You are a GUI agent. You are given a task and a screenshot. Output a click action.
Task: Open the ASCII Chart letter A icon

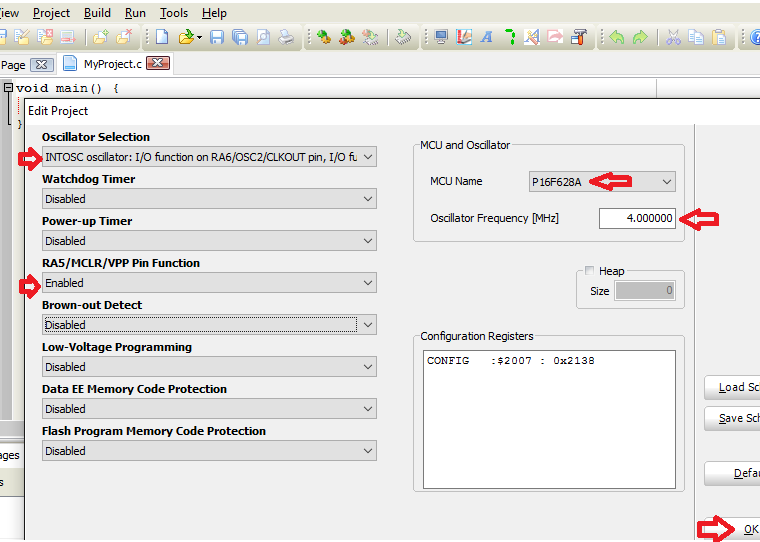[x=487, y=37]
